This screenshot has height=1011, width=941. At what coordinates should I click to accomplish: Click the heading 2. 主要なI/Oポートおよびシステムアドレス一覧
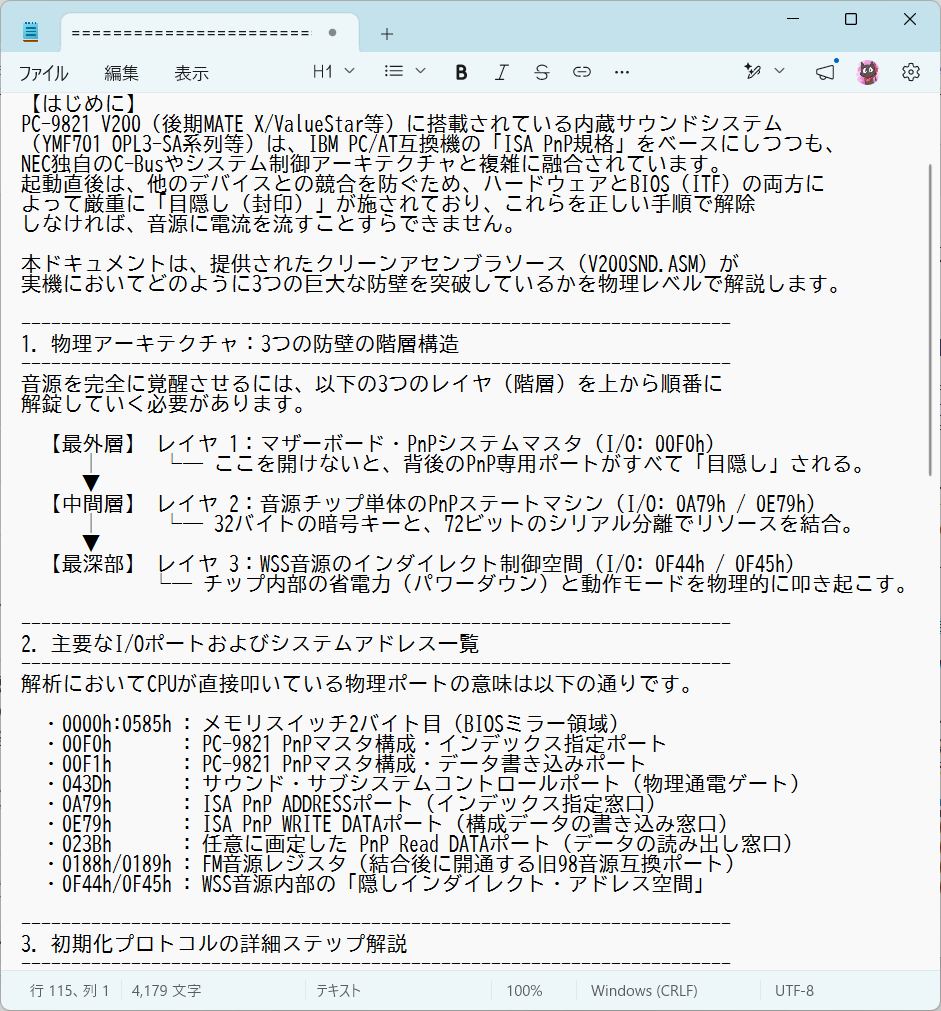(x=250, y=643)
